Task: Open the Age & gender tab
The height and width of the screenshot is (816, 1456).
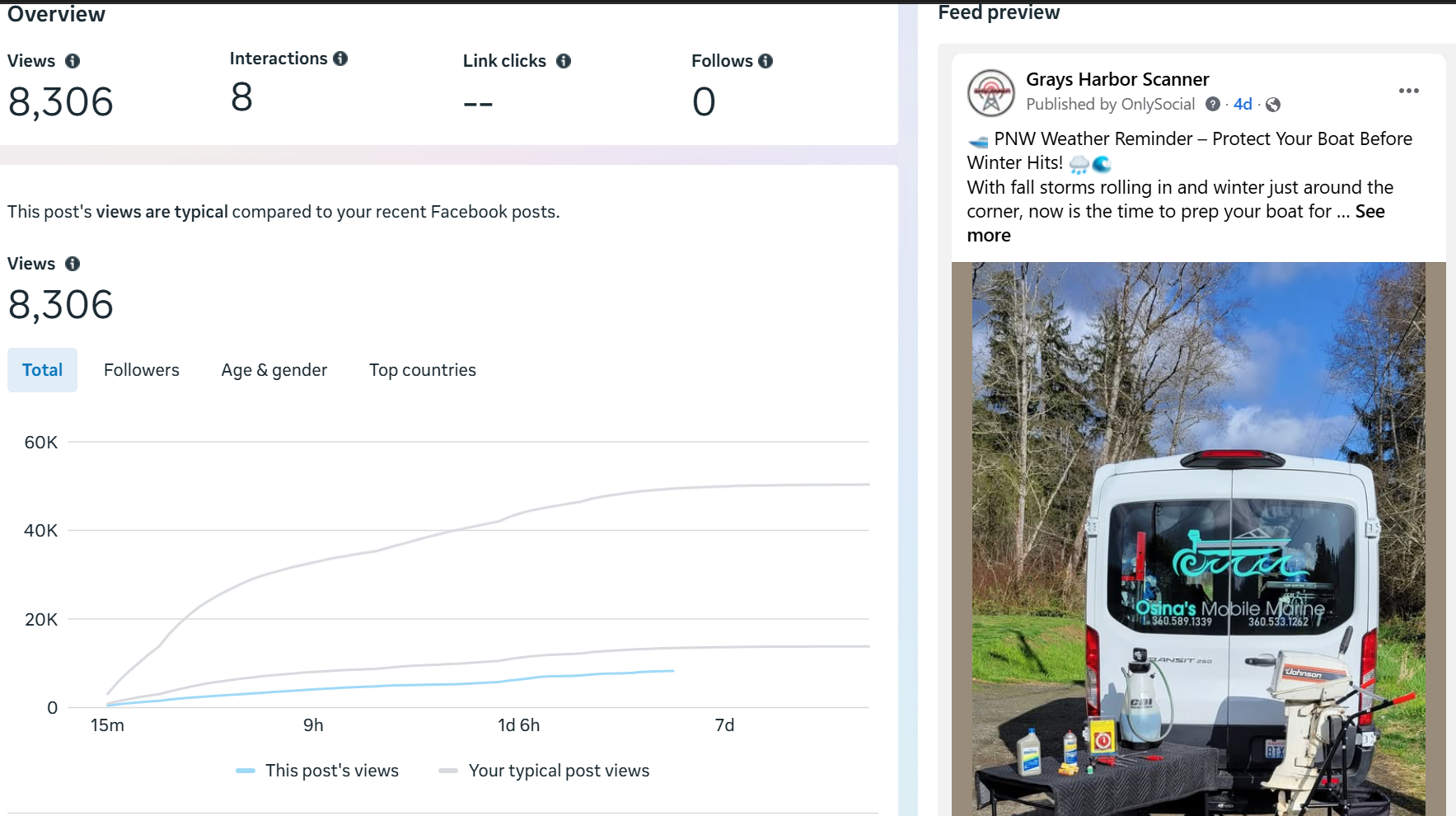Action: point(274,370)
